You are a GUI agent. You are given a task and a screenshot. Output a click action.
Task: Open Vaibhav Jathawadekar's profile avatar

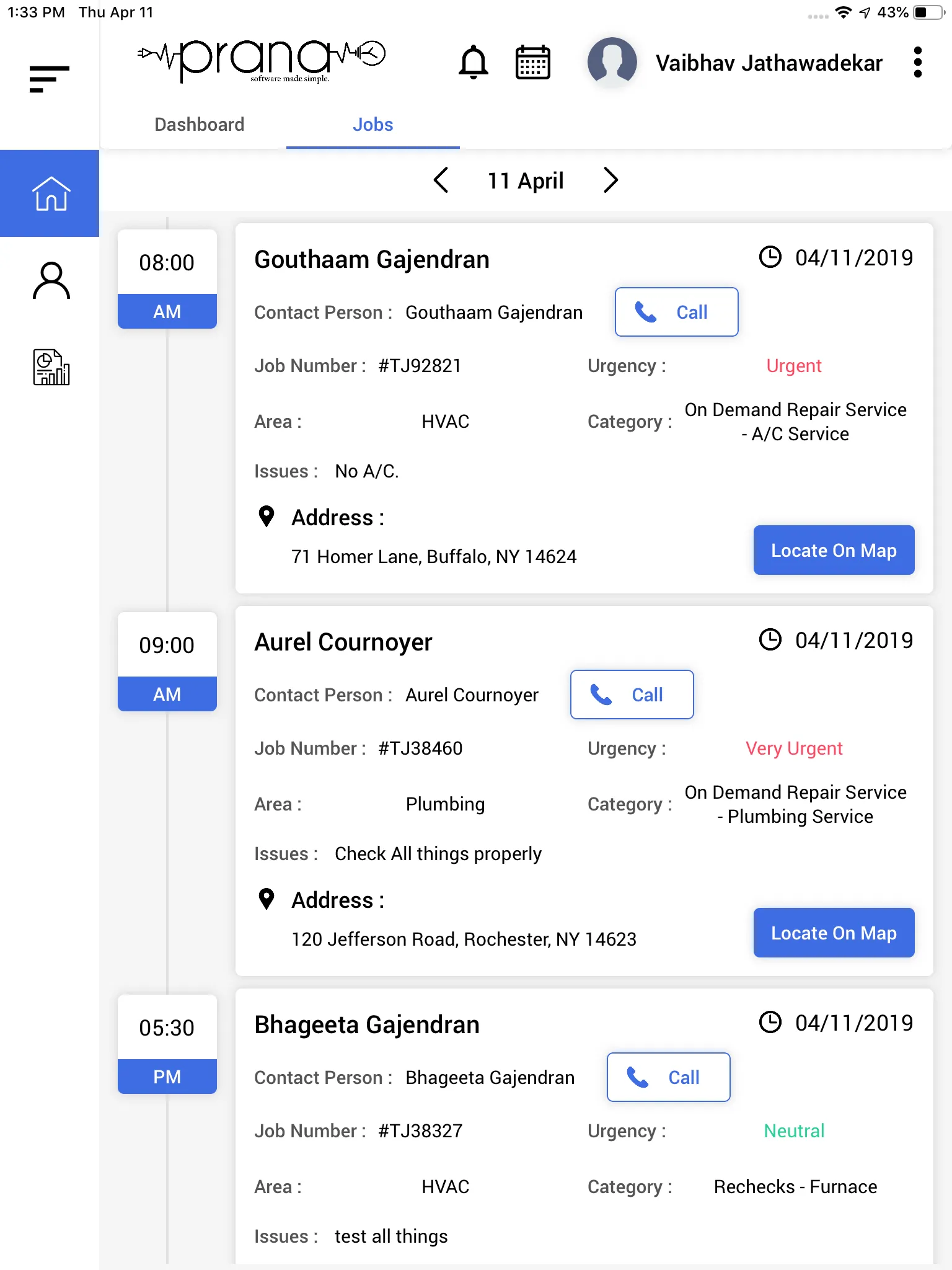(612, 62)
